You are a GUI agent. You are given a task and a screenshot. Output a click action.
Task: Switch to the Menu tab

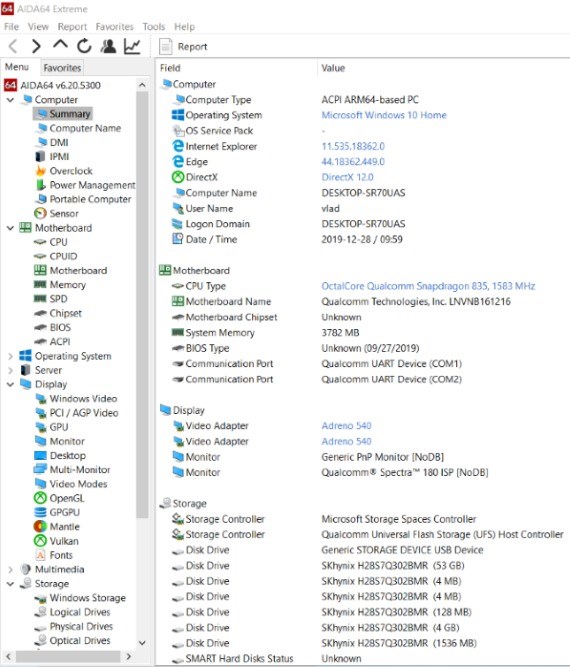pos(17,67)
